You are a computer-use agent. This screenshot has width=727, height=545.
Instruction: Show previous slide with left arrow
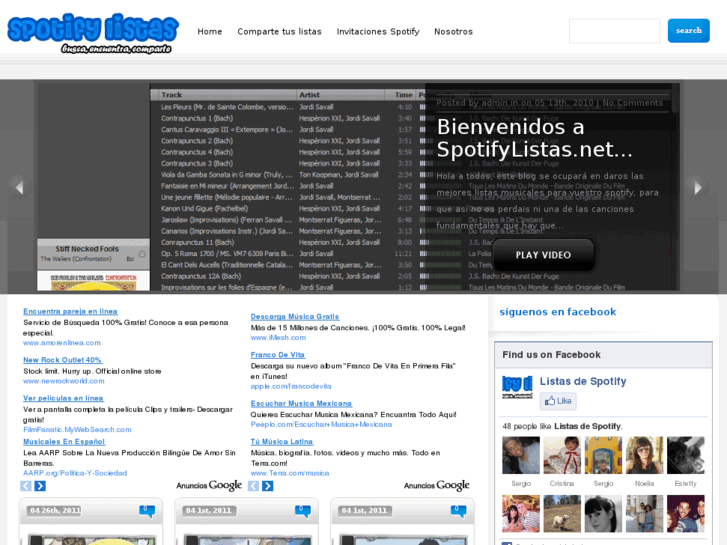[x=19, y=187]
